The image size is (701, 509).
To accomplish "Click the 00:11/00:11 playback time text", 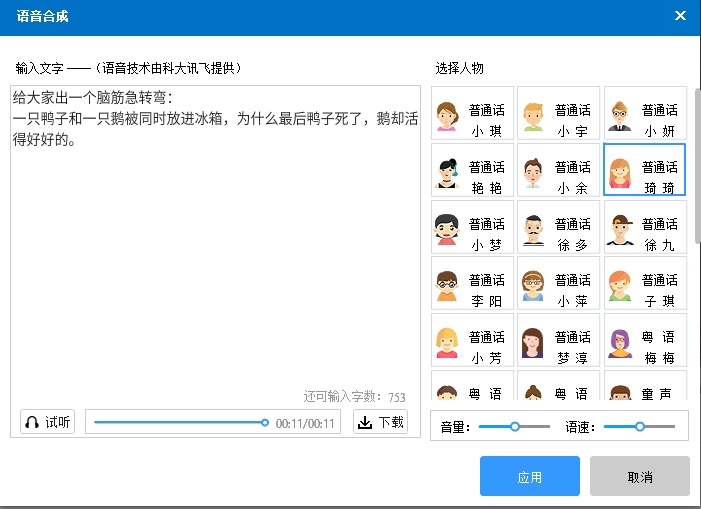I will click(305, 423).
